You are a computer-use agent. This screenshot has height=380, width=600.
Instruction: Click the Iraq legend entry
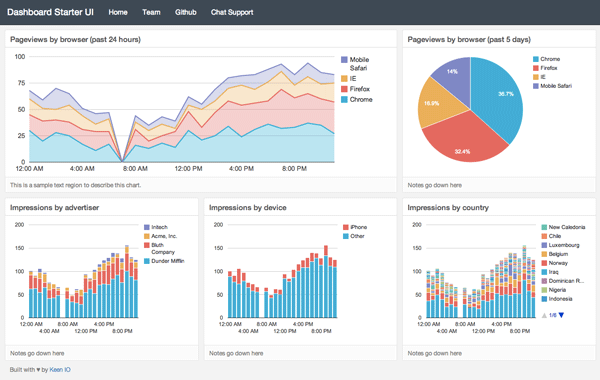coord(550,272)
